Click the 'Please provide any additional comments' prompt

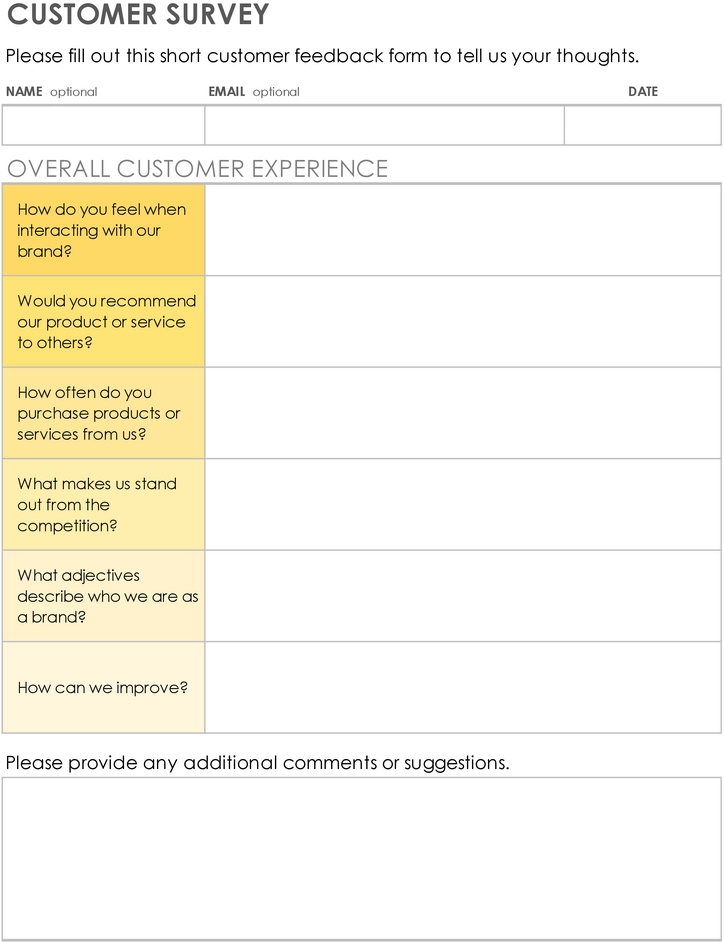[257, 763]
